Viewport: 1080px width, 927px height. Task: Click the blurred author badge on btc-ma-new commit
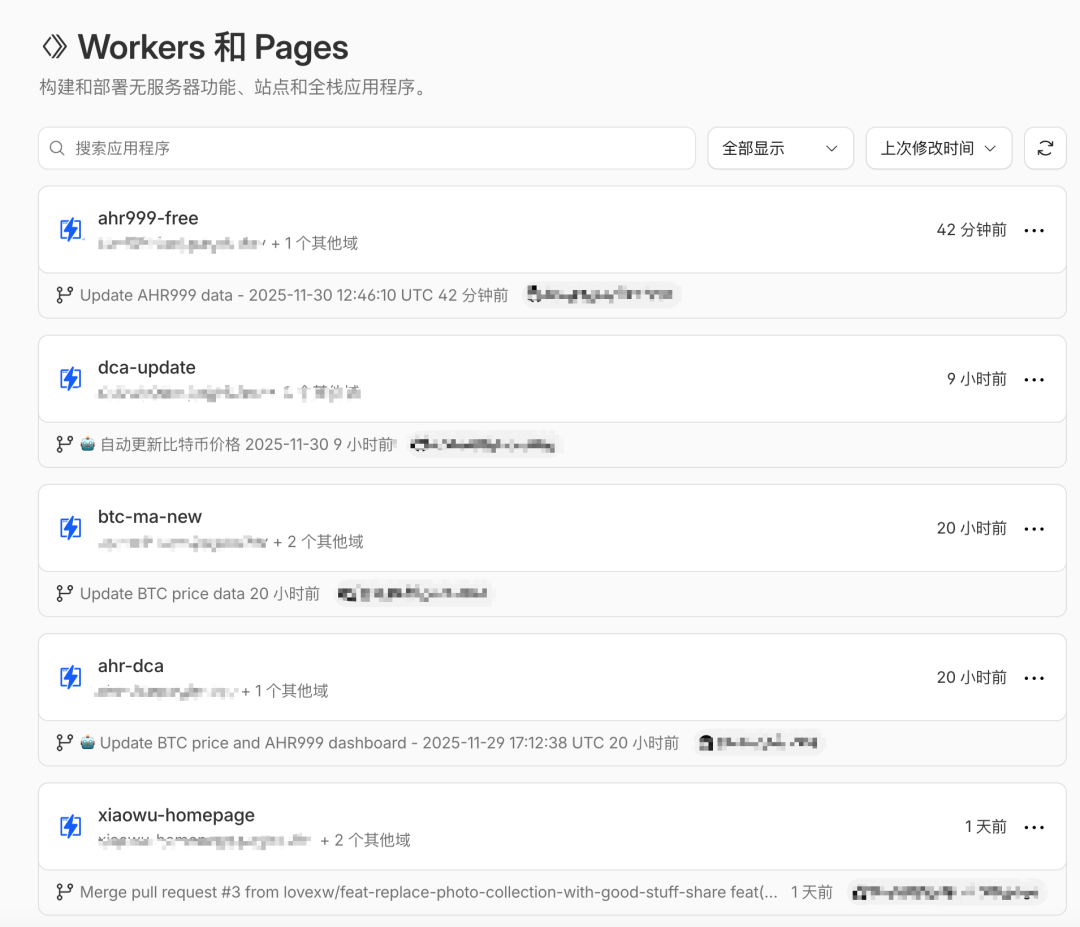(x=413, y=593)
